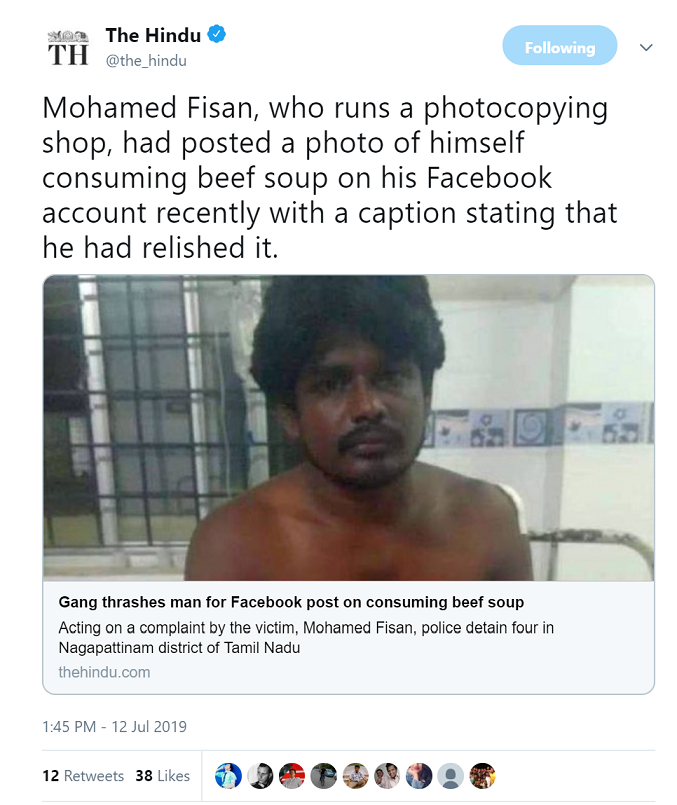This screenshot has height=805, width=677.
Task: Visit the thehindu.com domain link
Action: click(104, 672)
